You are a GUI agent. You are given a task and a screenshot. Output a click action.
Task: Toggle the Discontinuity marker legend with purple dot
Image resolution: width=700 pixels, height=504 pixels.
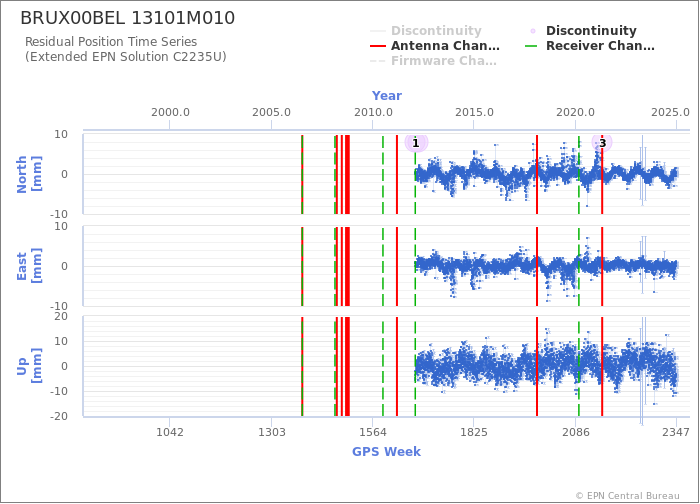[x=583, y=31]
